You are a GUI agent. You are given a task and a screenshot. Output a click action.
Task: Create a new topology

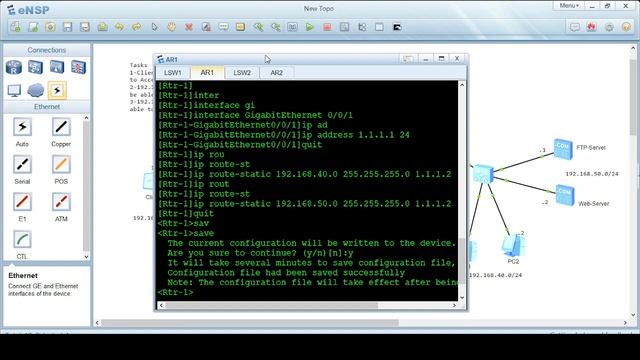coord(16,27)
